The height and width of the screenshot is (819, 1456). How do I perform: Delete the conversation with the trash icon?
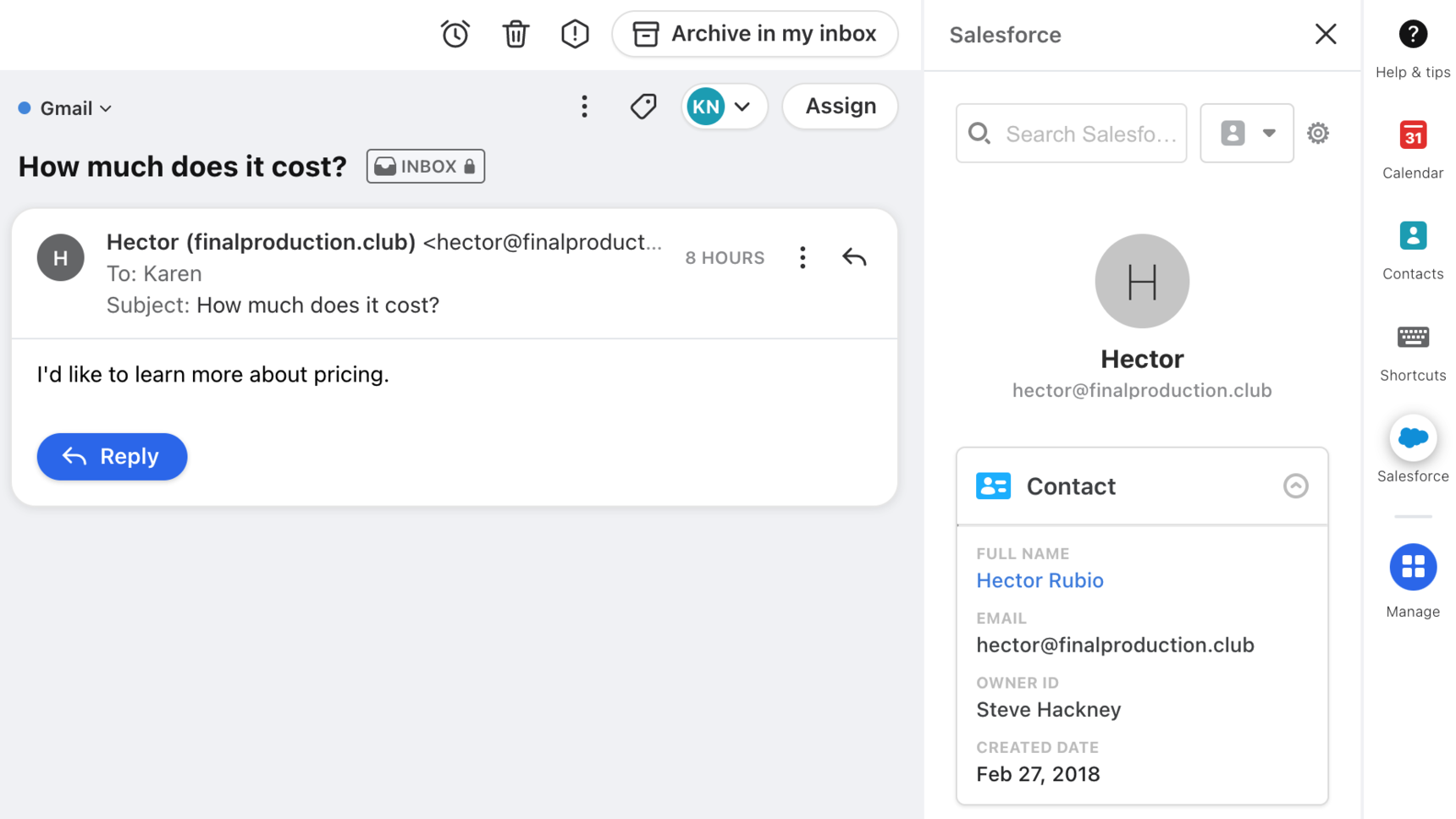(x=516, y=34)
